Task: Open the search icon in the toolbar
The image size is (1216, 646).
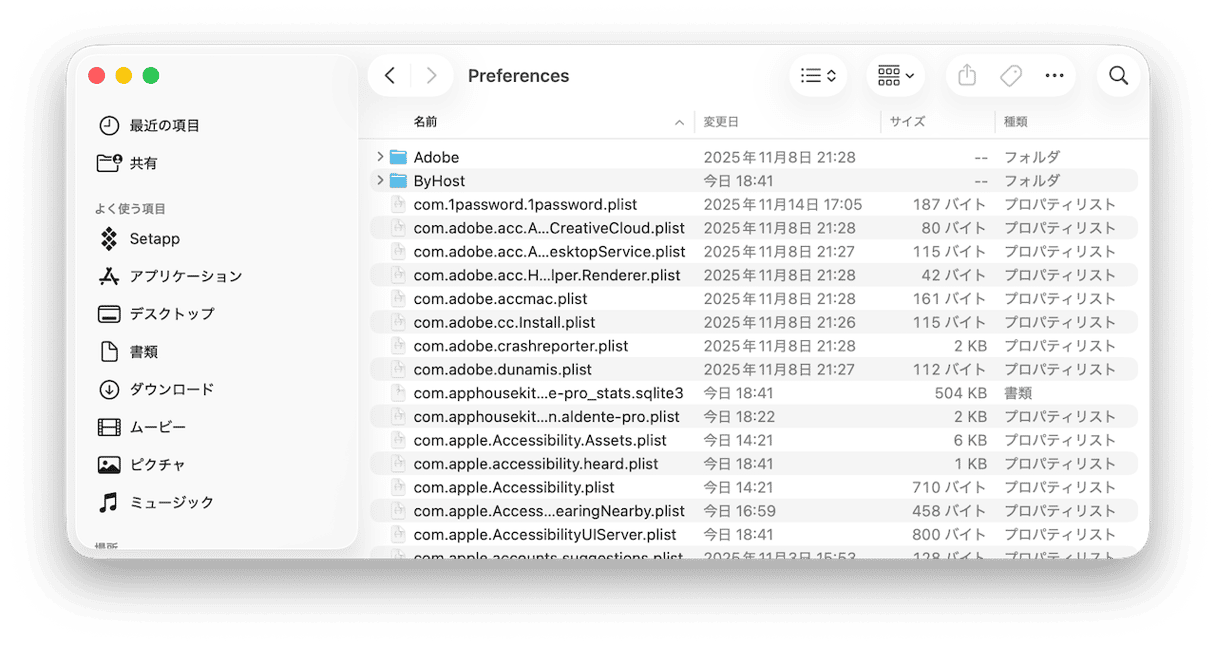Action: (1118, 75)
